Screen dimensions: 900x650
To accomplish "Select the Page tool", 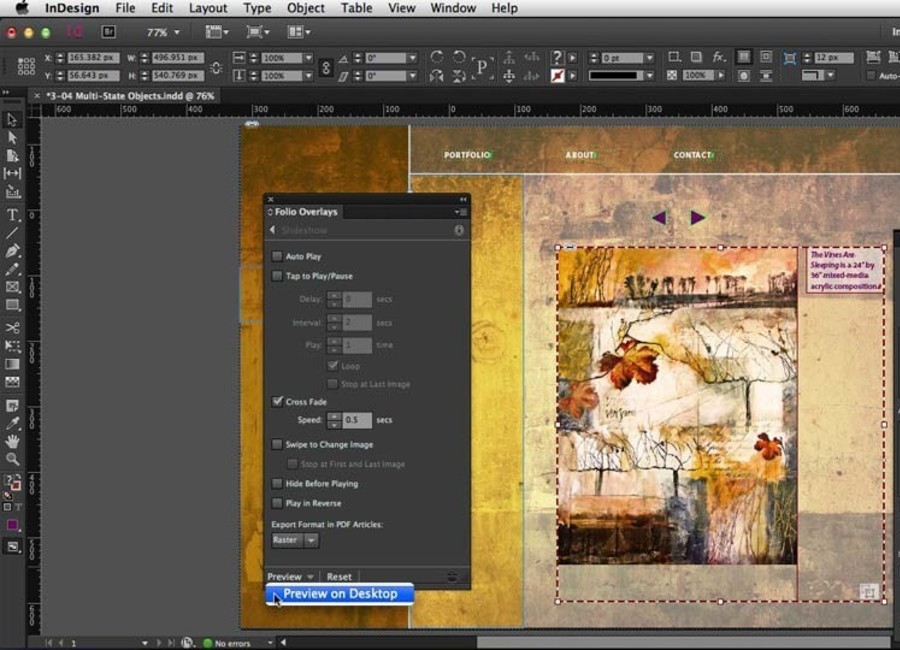I will (12, 155).
